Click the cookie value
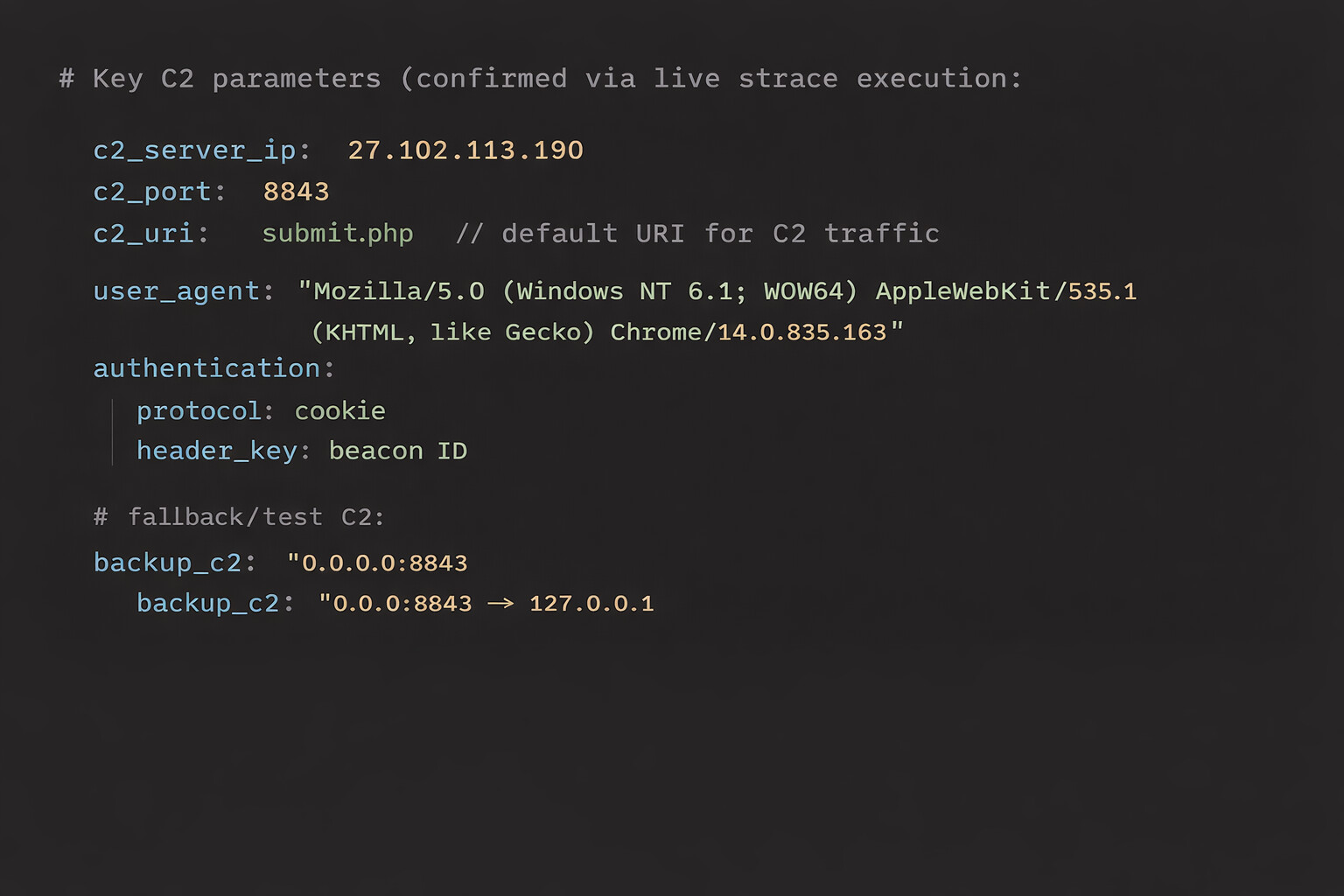The height and width of the screenshot is (896, 1344). tap(339, 410)
